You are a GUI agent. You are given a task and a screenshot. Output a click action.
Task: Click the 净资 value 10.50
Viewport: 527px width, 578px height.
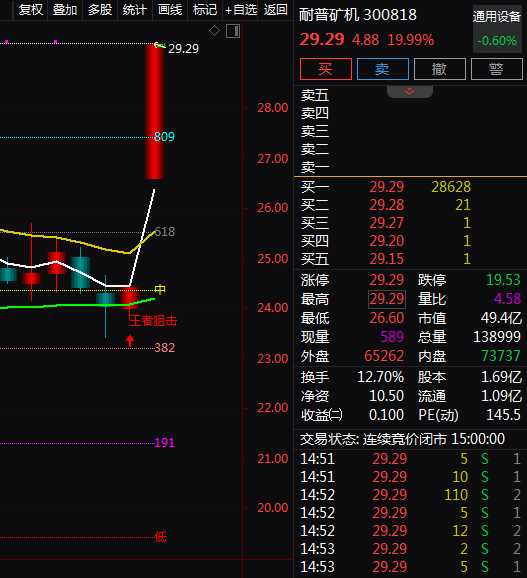[387, 396]
